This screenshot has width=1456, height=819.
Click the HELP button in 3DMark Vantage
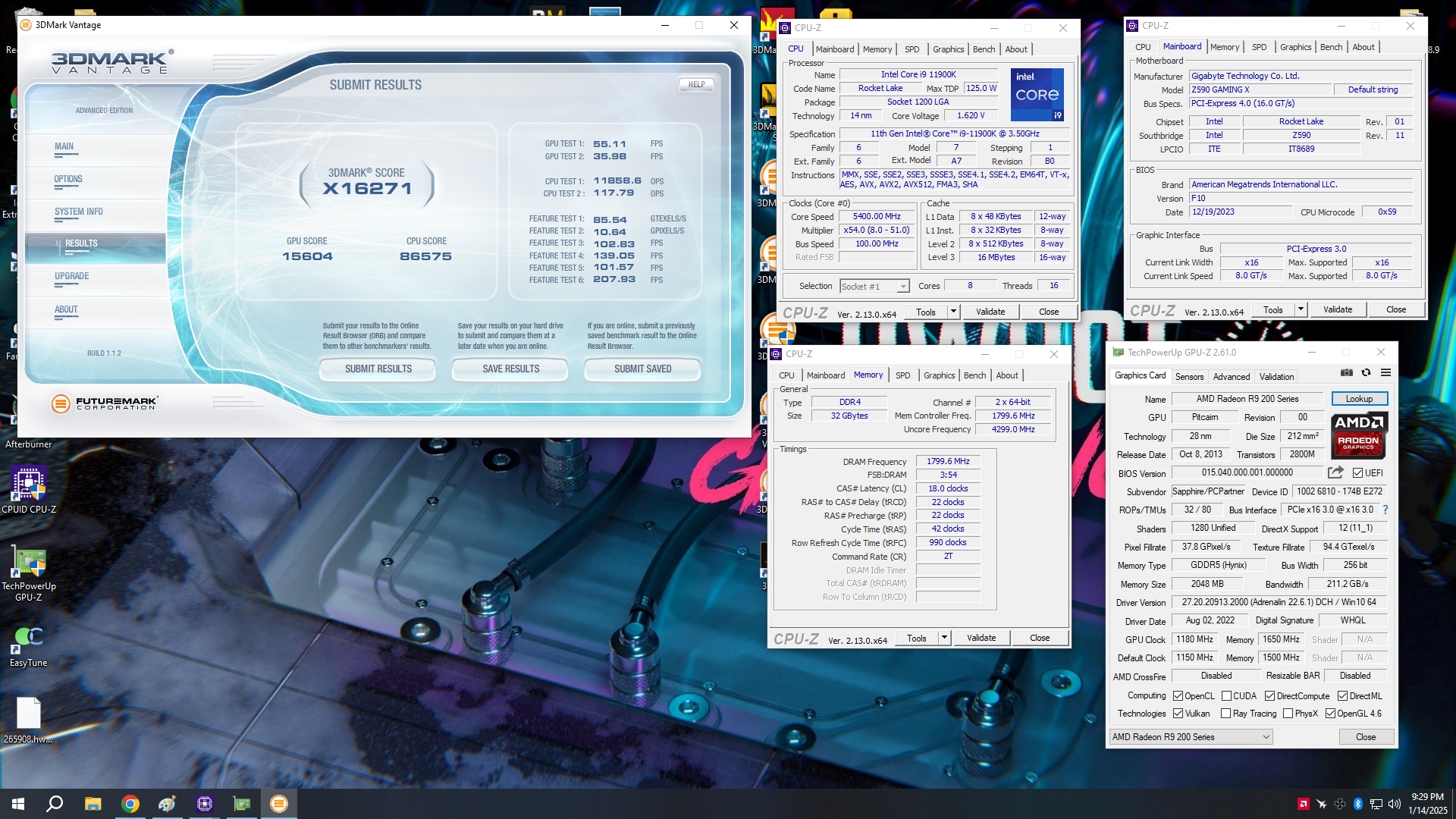[696, 85]
